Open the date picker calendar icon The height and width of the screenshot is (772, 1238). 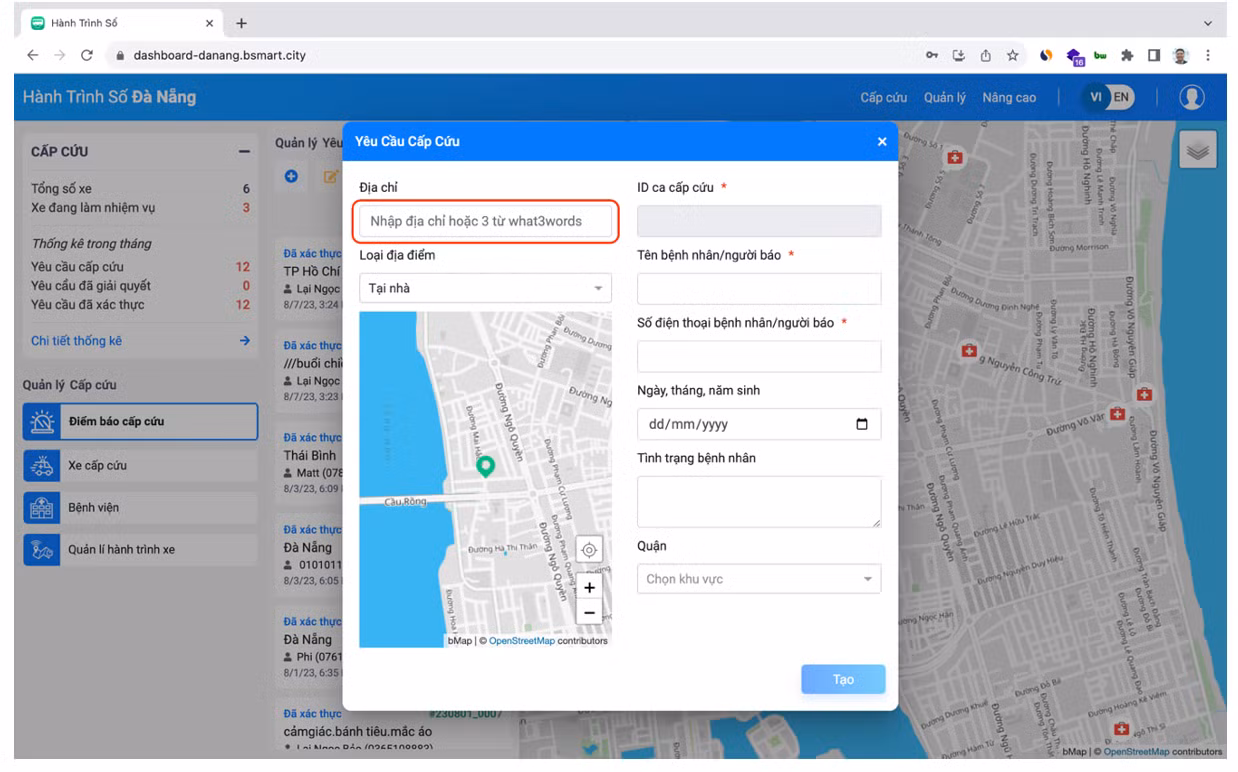coord(862,424)
